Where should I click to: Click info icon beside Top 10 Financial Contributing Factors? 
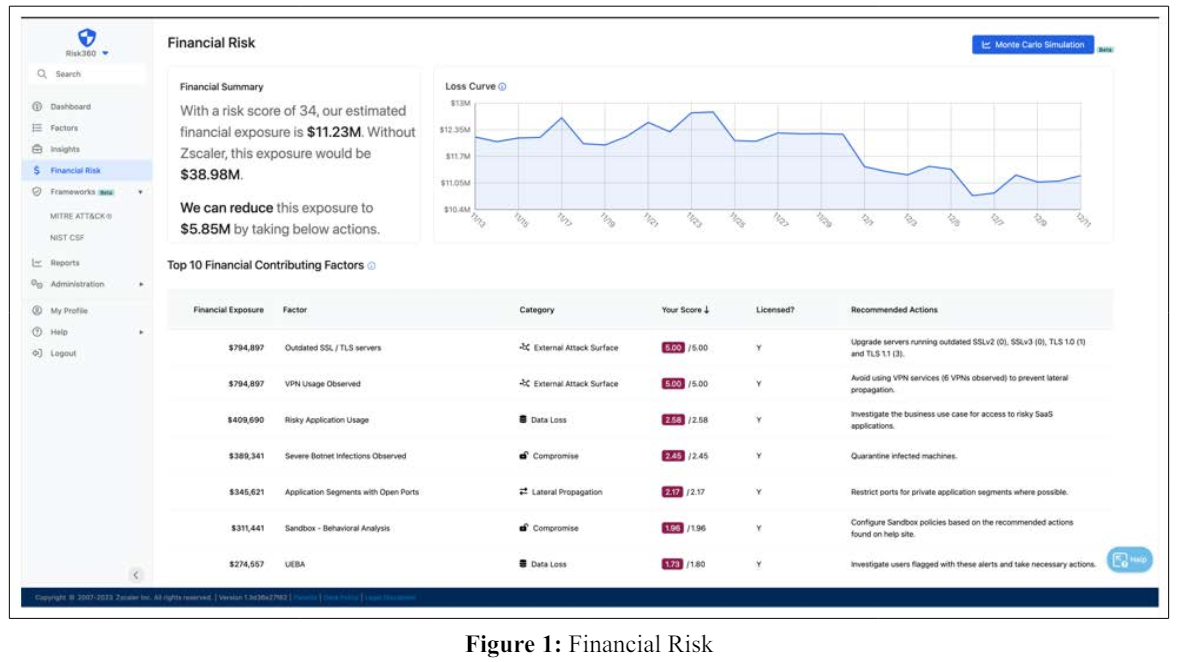tap(371, 266)
